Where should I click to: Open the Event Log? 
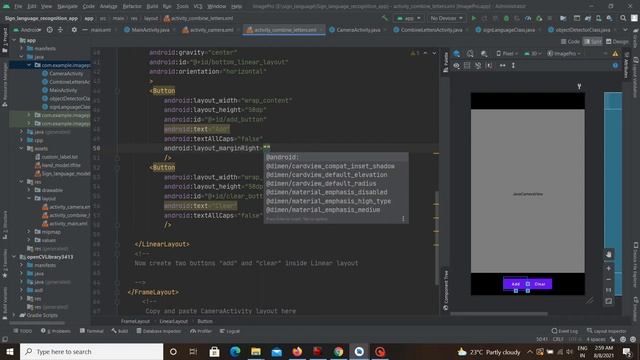tap(564, 331)
